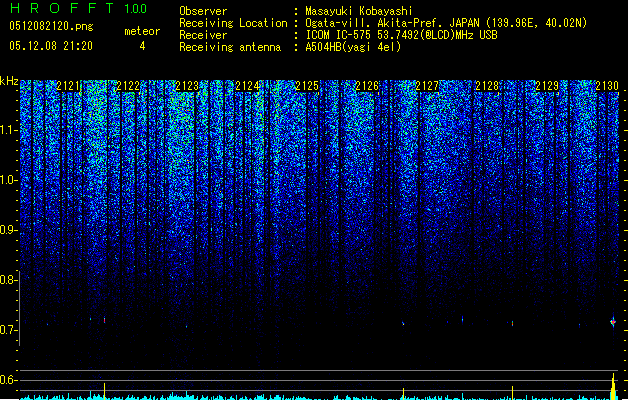
Task: Click the yellow level spike below 2121 echo
Action: point(105,391)
